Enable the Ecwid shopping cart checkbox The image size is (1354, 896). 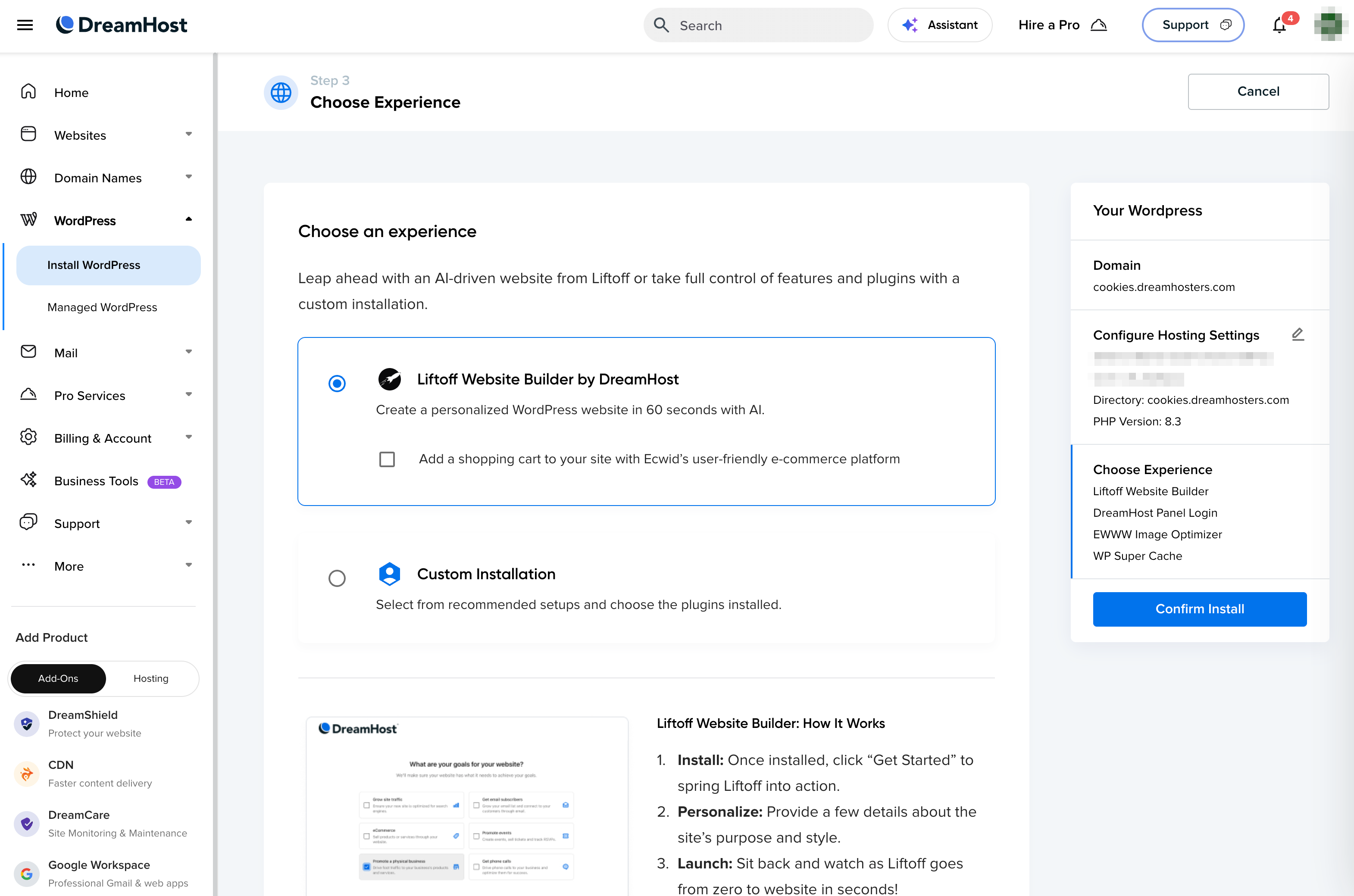click(x=387, y=459)
